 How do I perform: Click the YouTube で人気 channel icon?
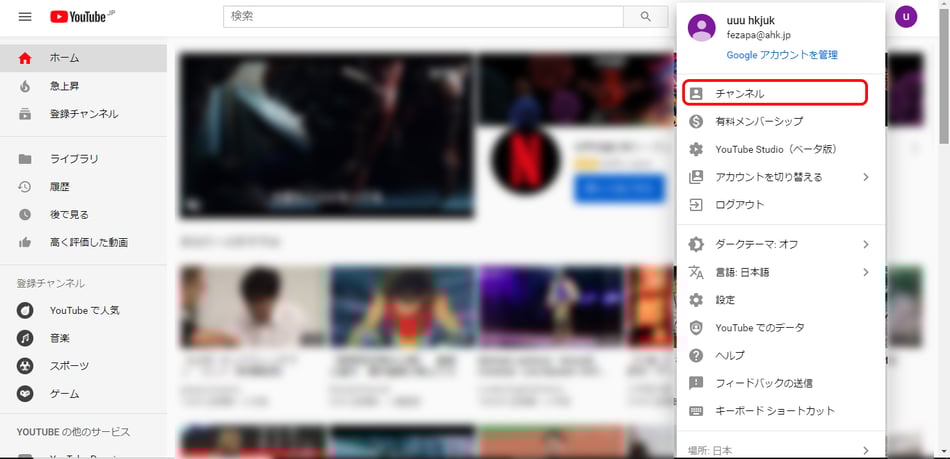click(x=25, y=310)
